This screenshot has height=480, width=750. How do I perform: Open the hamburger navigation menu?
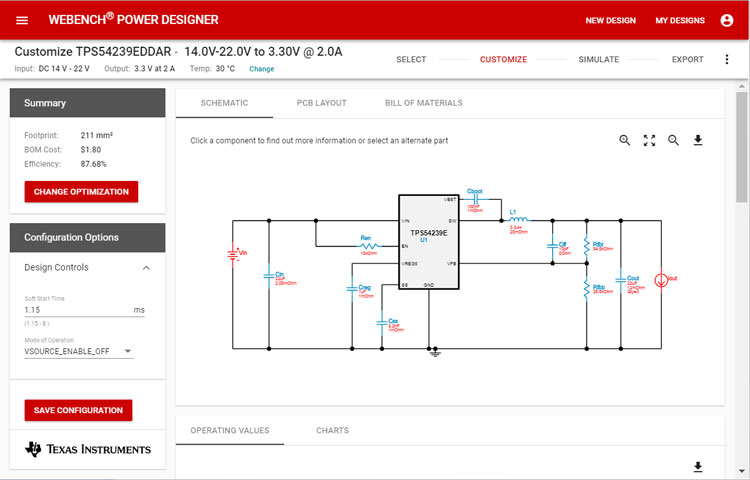(22, 20)
